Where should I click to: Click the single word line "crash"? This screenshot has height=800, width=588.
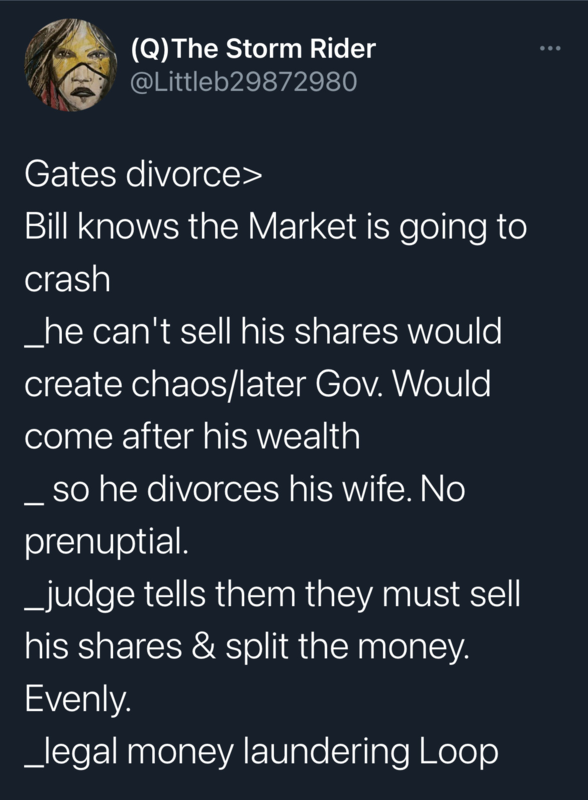tap(67, 279)
